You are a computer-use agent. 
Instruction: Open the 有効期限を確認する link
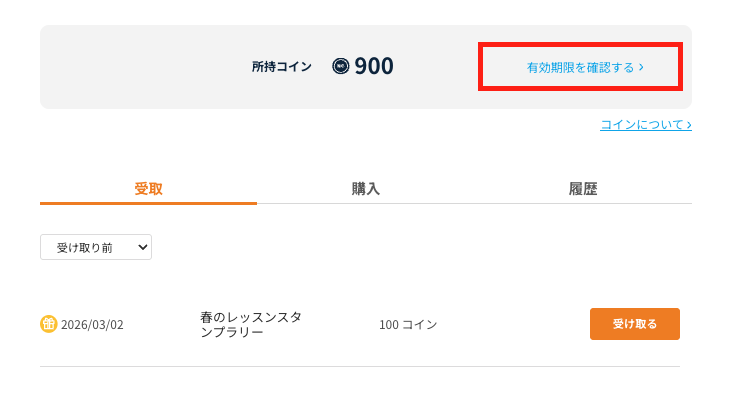point(581,68)
